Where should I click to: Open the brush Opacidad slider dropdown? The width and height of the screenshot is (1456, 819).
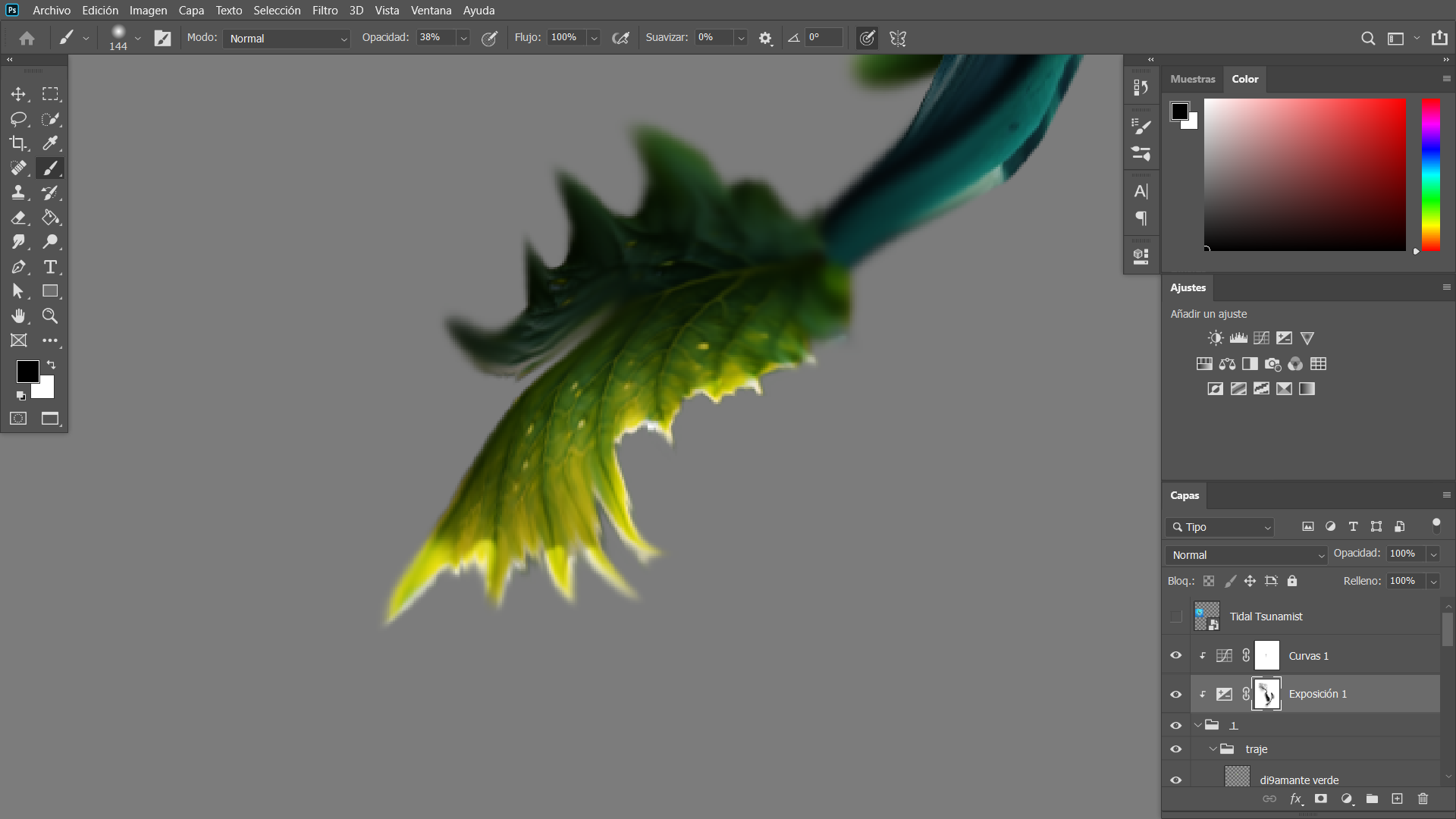point(463,38)
